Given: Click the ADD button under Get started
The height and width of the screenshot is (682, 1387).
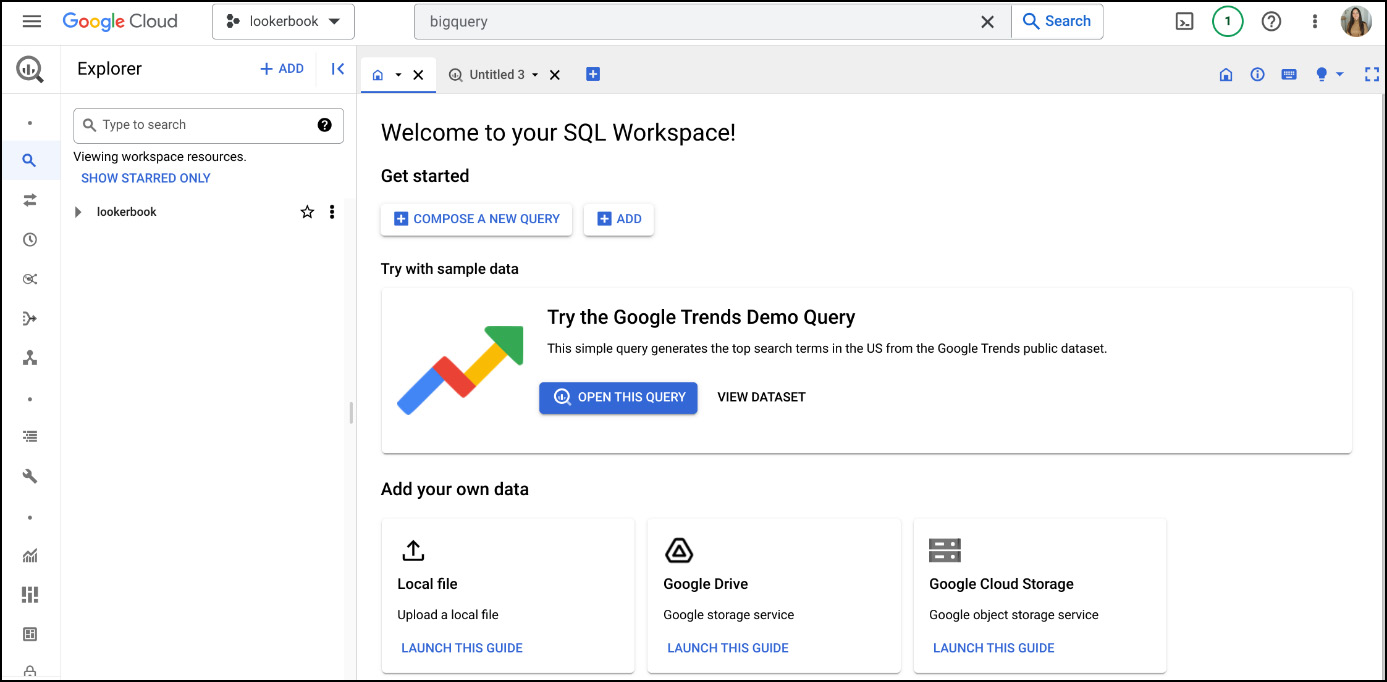Looking at the screenshot, I should point(619,219).
